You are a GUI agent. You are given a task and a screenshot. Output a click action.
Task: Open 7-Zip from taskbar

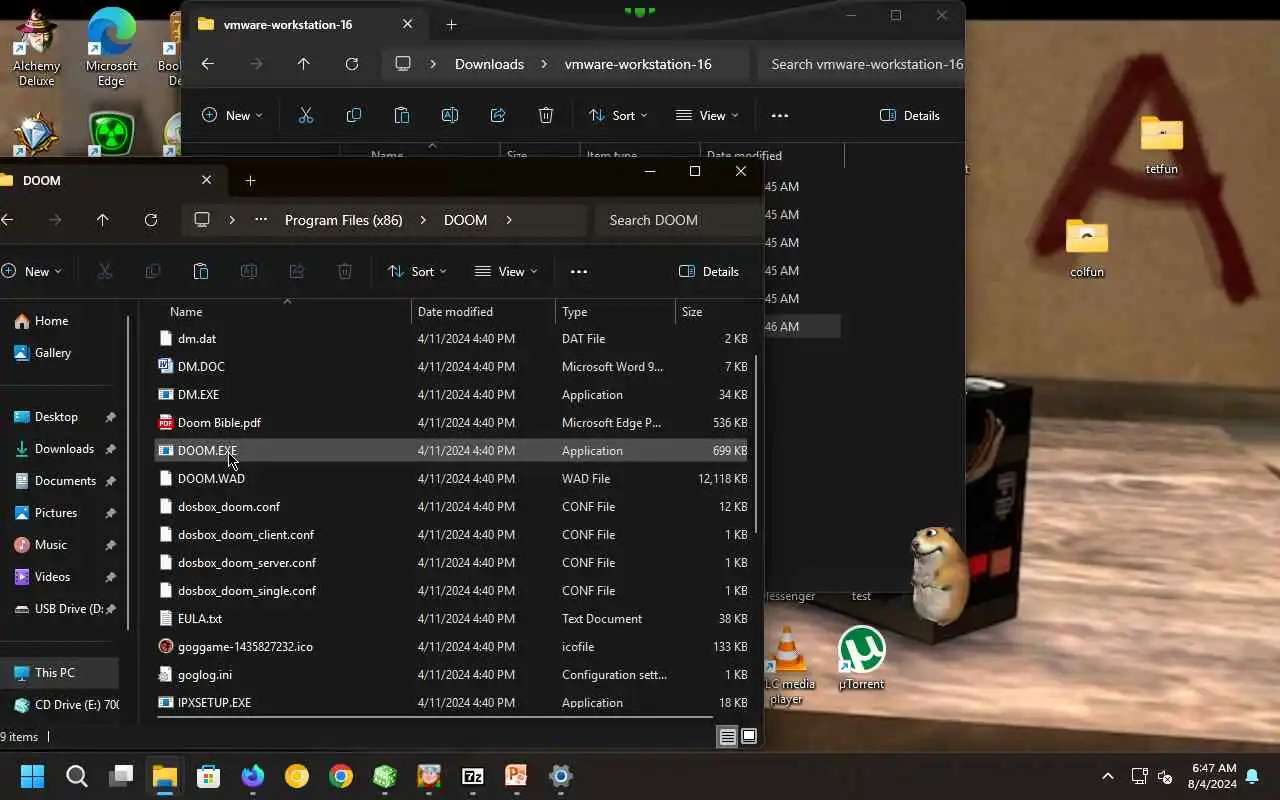coord(473,776)
